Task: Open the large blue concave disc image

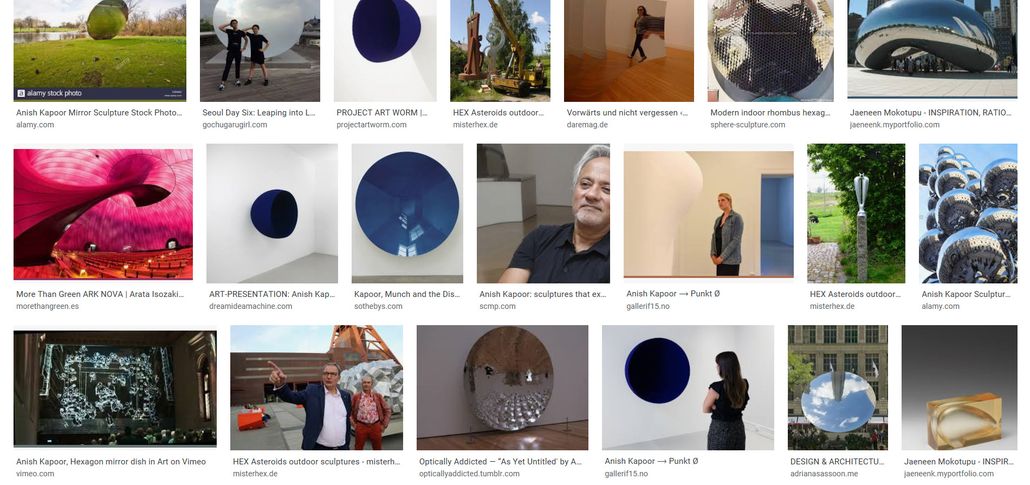Action: [407, 214]
